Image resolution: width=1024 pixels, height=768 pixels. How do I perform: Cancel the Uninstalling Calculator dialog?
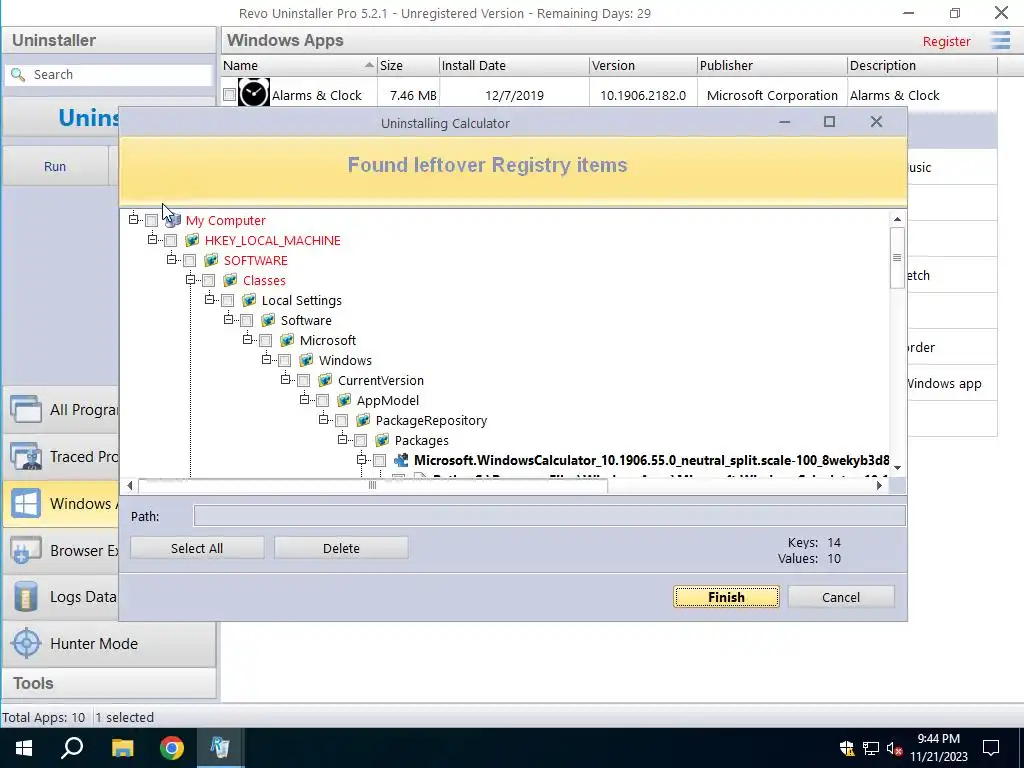tap(840, 597)
